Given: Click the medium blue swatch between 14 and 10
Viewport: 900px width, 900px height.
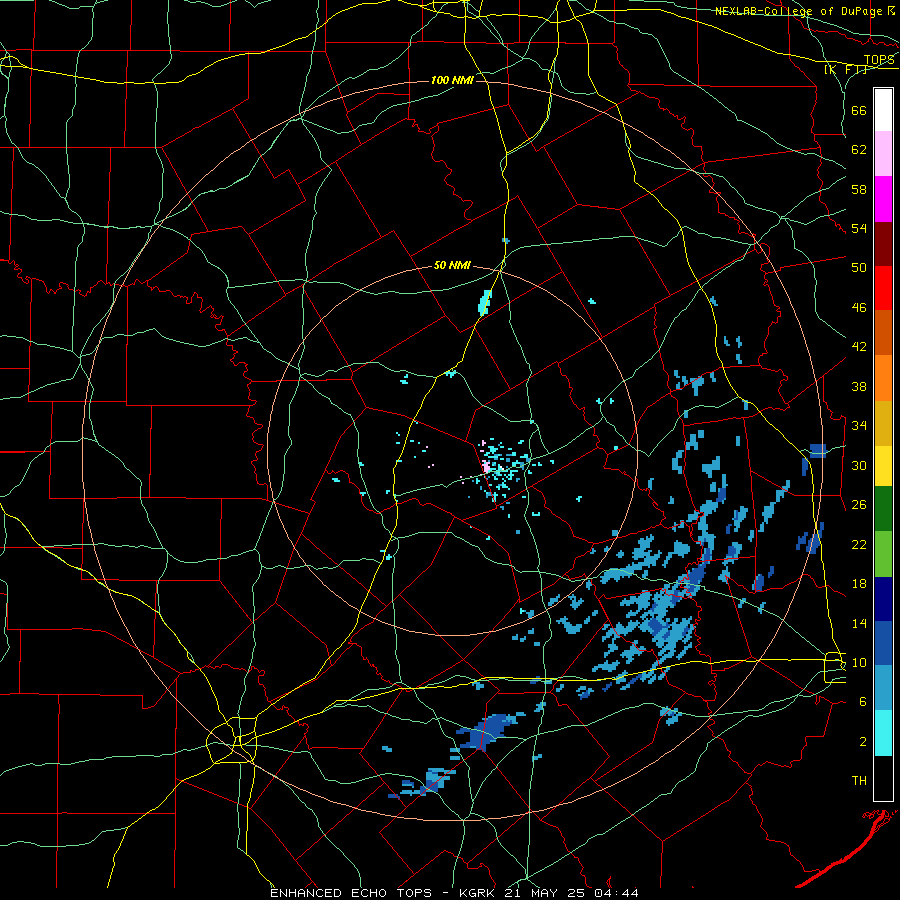Looking at the screenshot, I should [x=883, y=643].
